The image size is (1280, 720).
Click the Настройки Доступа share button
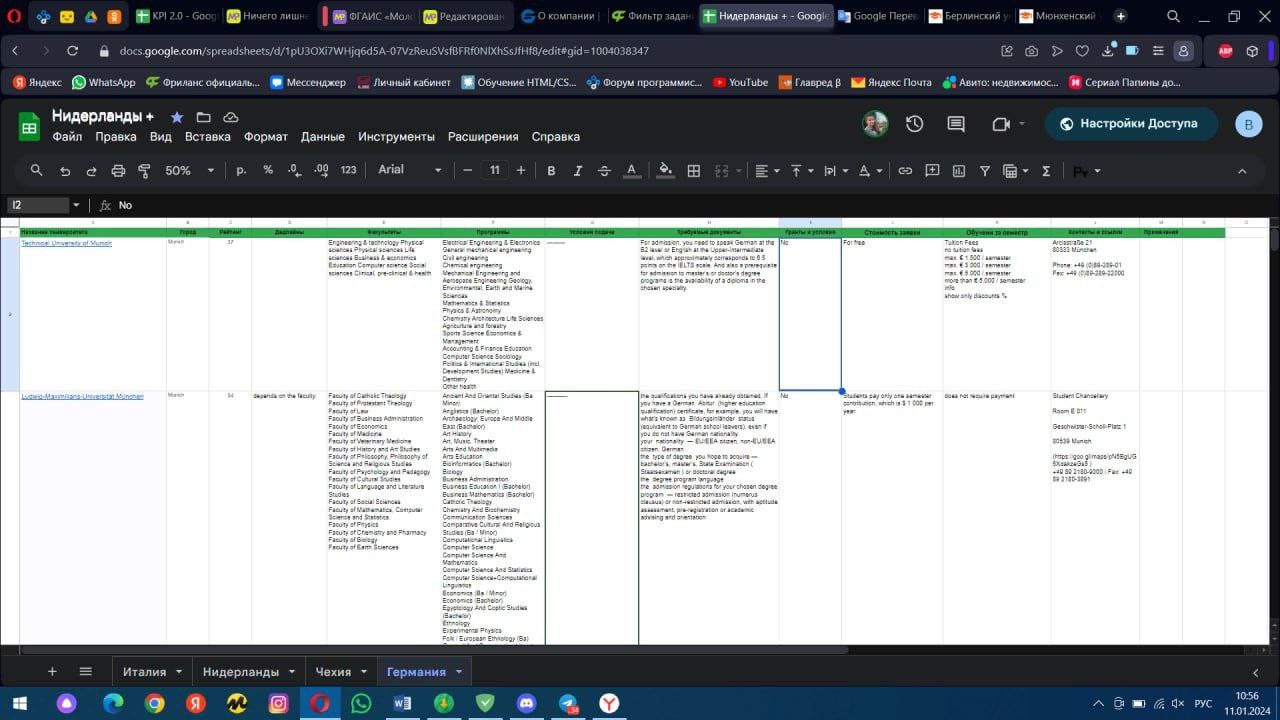pos(1131,124)
